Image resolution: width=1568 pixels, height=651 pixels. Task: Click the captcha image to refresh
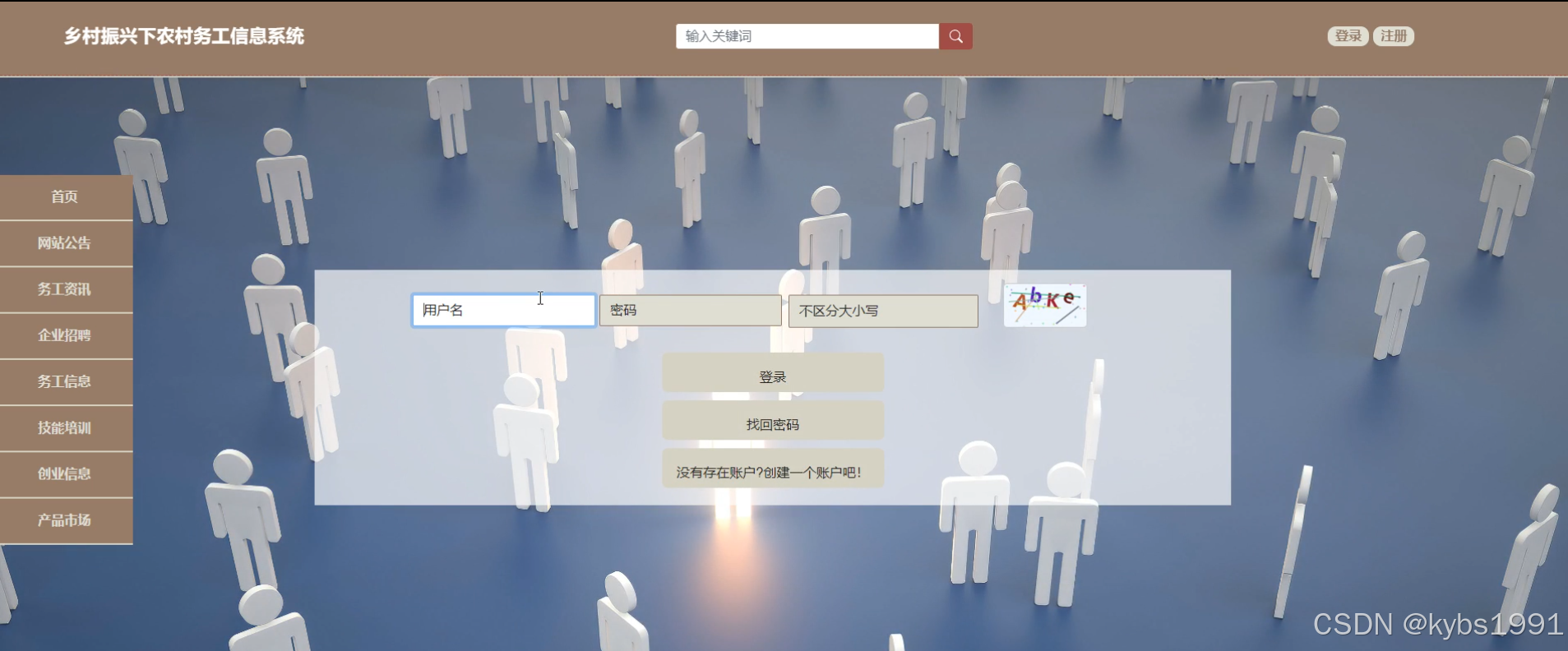click(x=1045, y=305)
